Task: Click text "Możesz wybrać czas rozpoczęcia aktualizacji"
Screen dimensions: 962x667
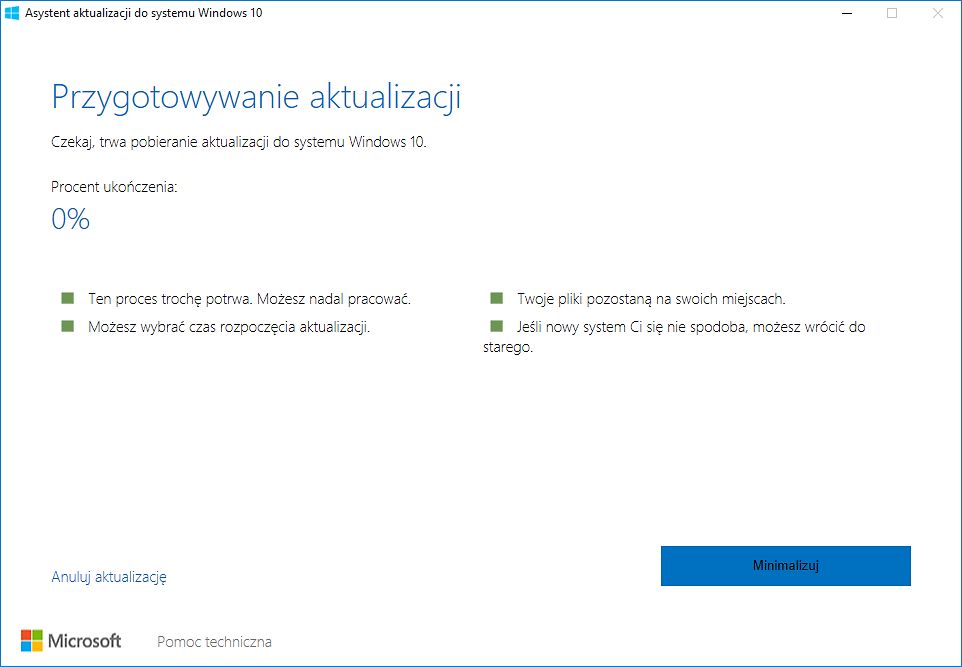Action: (229, 327)
